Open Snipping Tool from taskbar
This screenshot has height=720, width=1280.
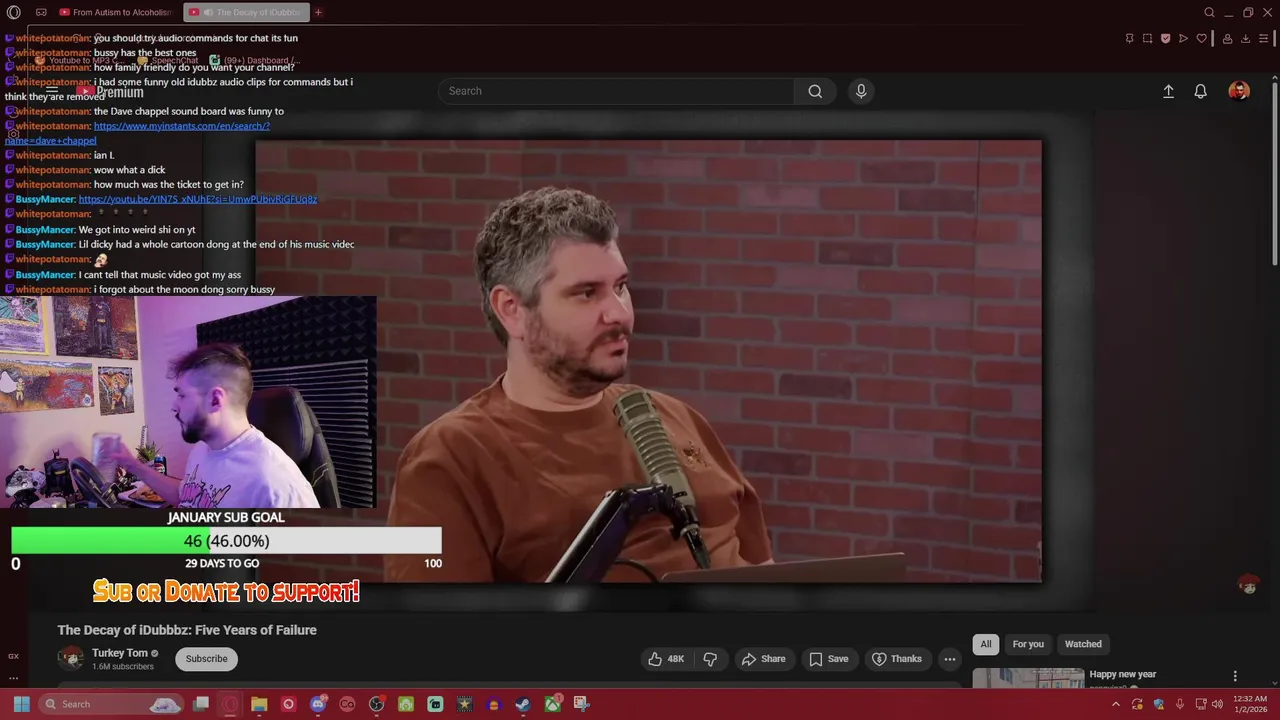click(x=581, y=704)
